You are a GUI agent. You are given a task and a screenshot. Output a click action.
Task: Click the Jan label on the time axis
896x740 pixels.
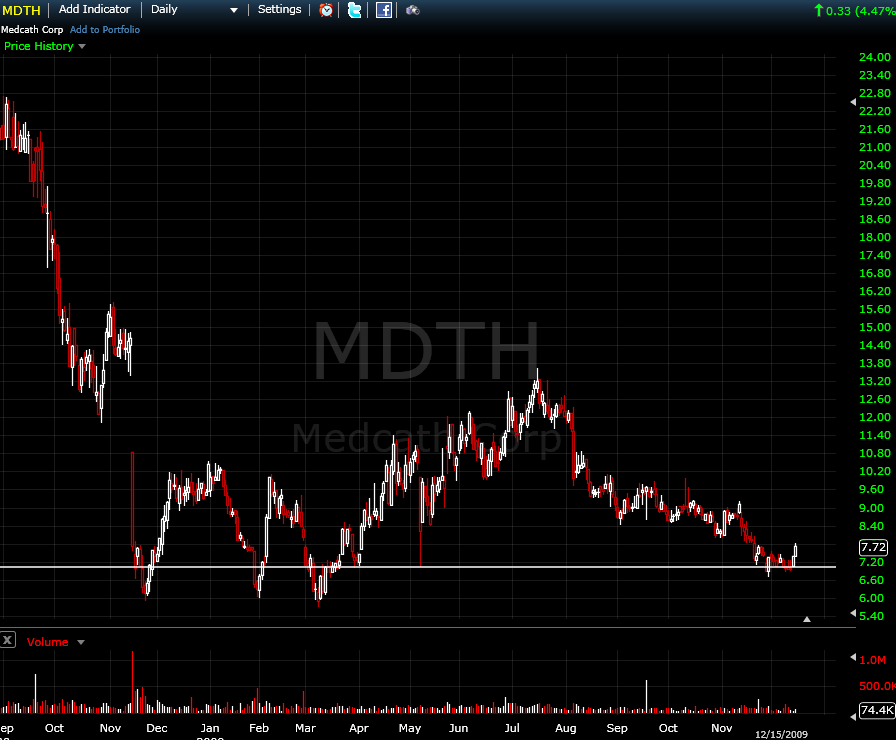click(x=210, y=728)
